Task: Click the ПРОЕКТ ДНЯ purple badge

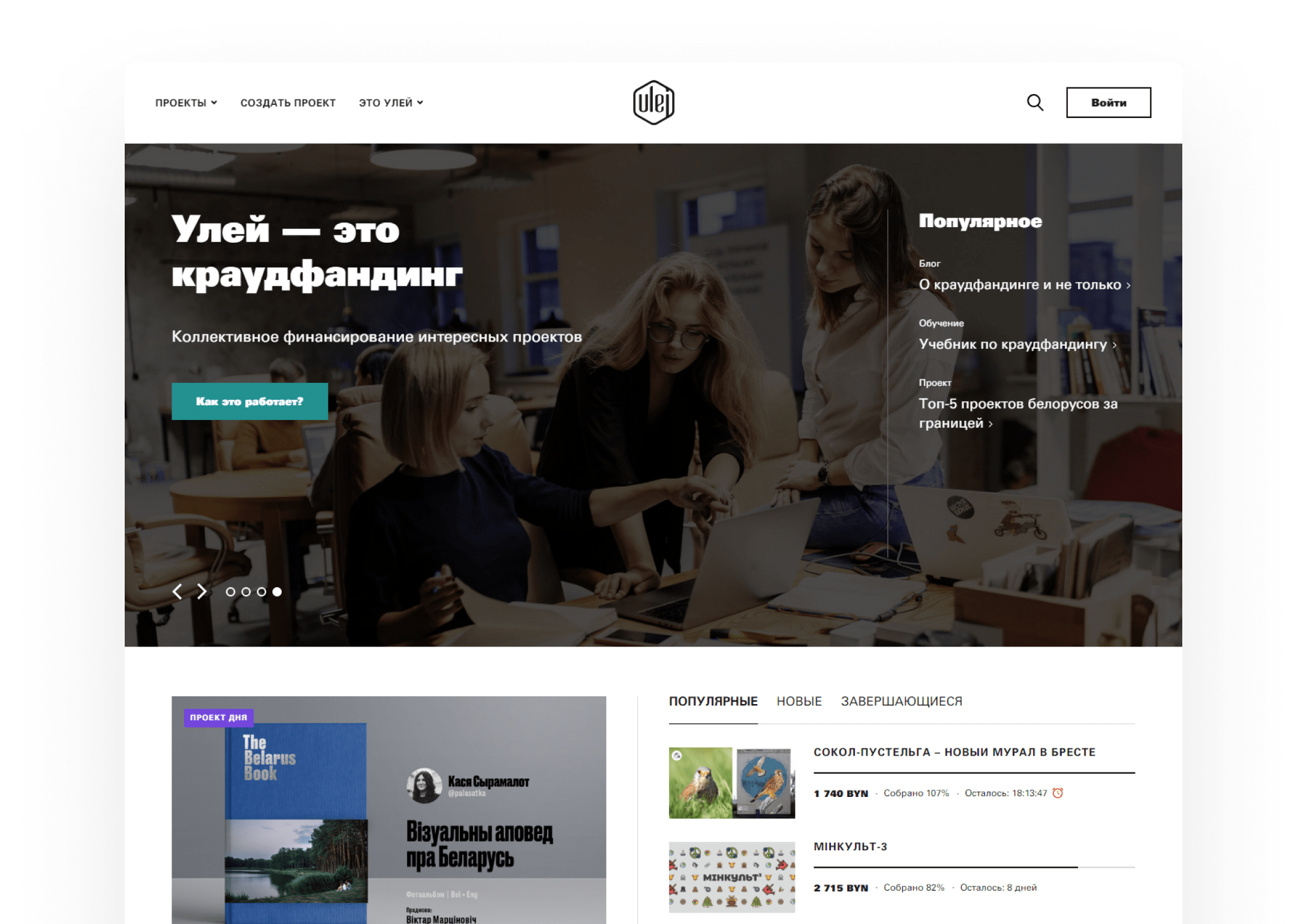Action: (218, 717)
